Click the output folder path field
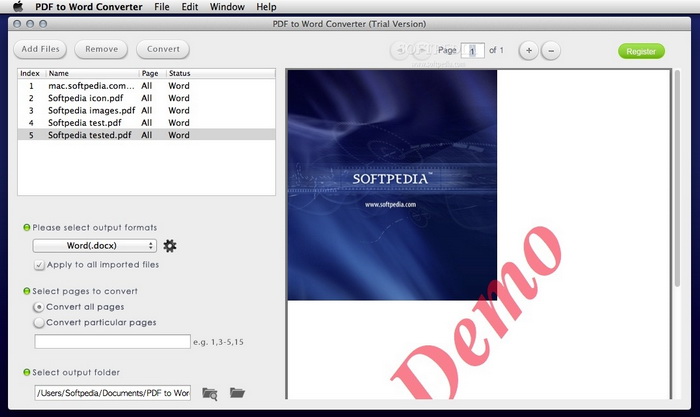Screen dimensions: 700x417 (x=112, y=393)
